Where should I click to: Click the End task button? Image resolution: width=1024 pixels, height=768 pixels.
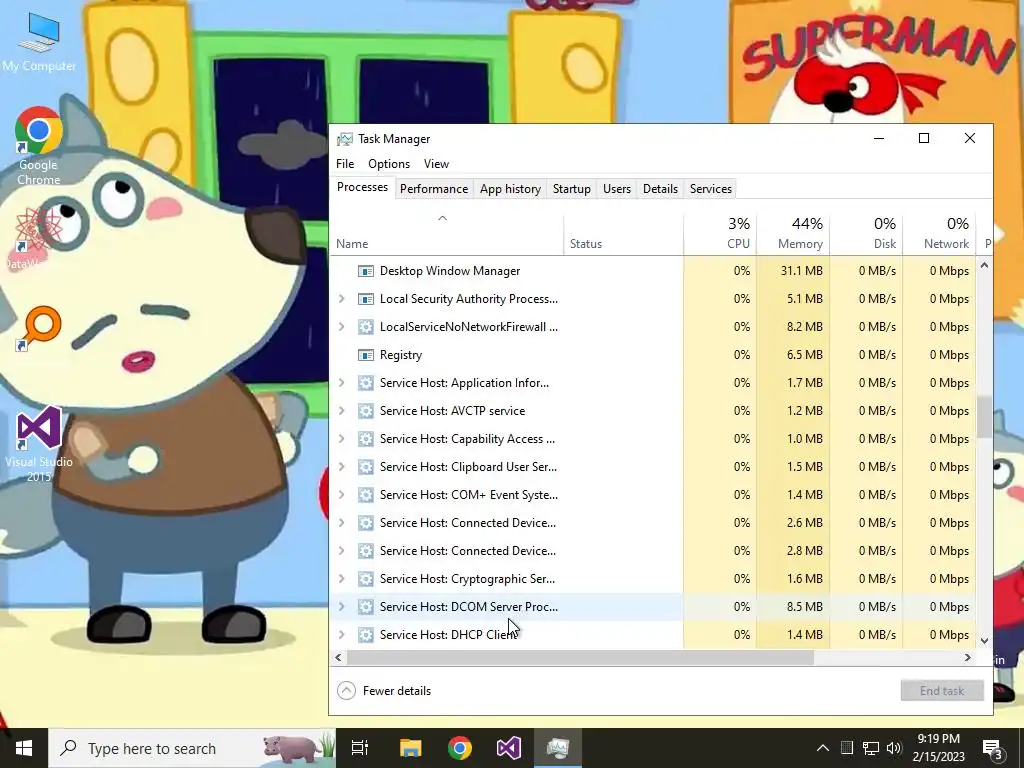click(x=942, y=691)
